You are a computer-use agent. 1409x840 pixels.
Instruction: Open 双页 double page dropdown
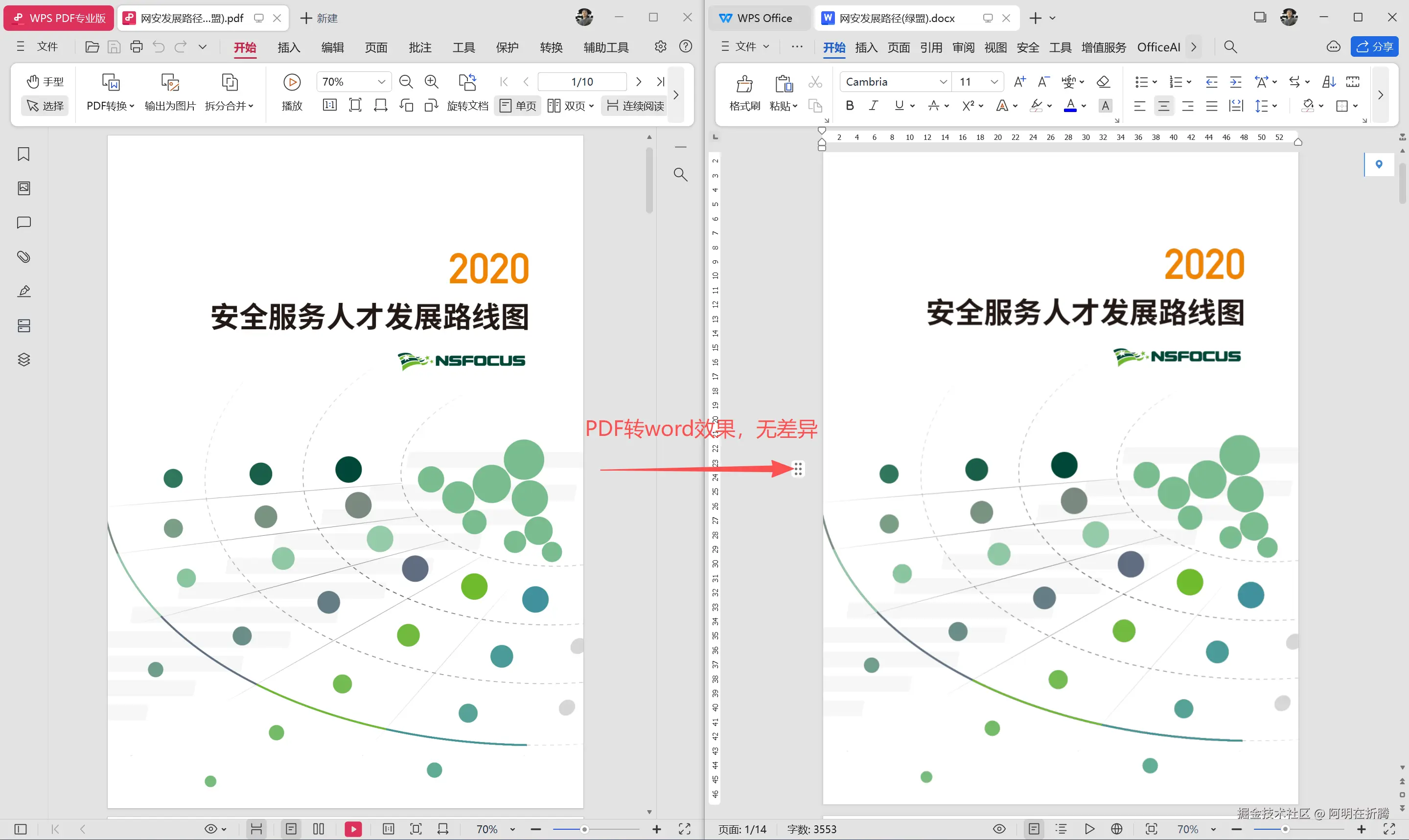pyautogui.click(x=571, y=106)
